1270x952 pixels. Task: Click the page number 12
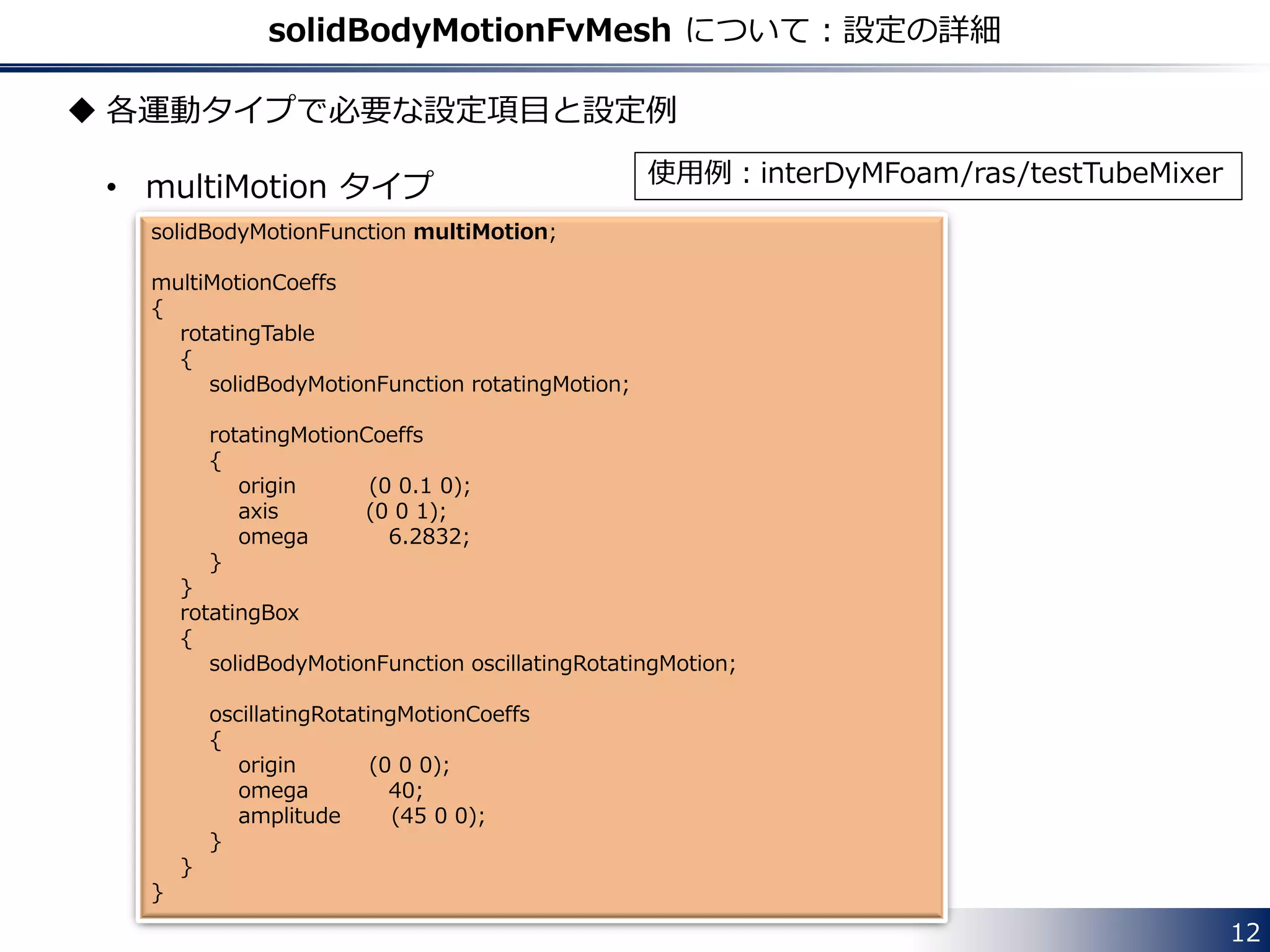tap(1245, 933)
